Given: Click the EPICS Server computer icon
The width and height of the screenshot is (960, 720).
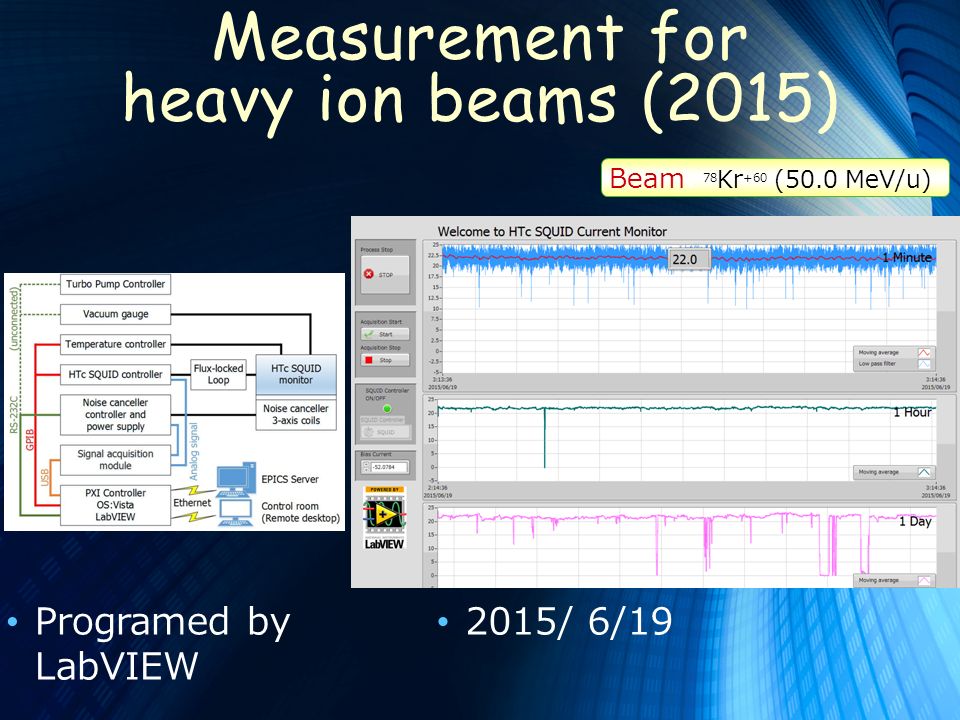Looking at the screenshot, I should click(x=236, y=479).
